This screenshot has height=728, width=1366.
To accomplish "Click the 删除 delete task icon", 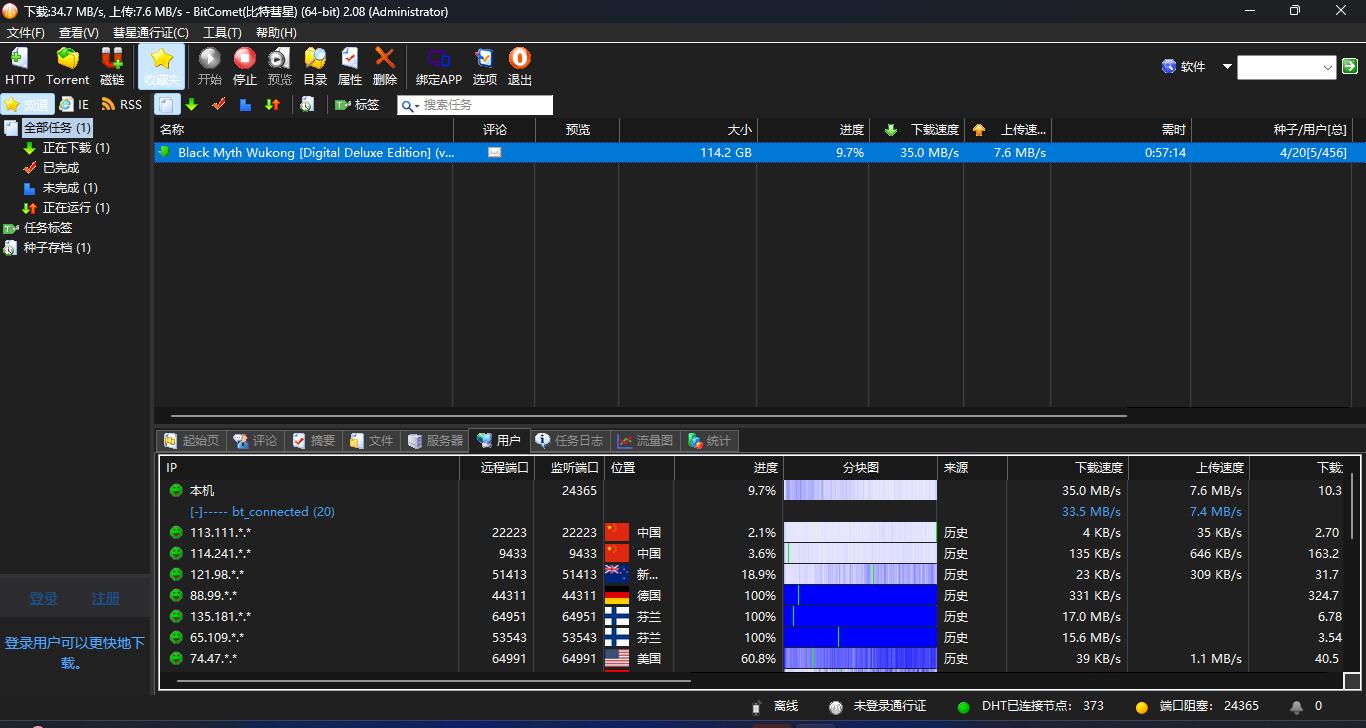I will 385,66.
